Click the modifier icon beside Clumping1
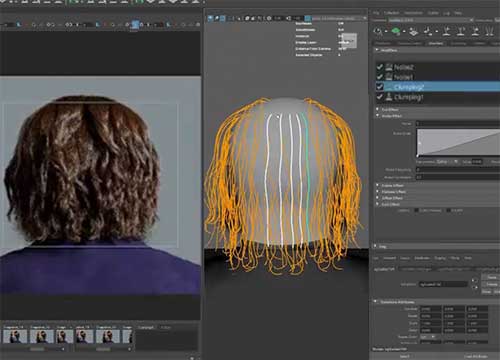The image size is (500, 360). 389,97
